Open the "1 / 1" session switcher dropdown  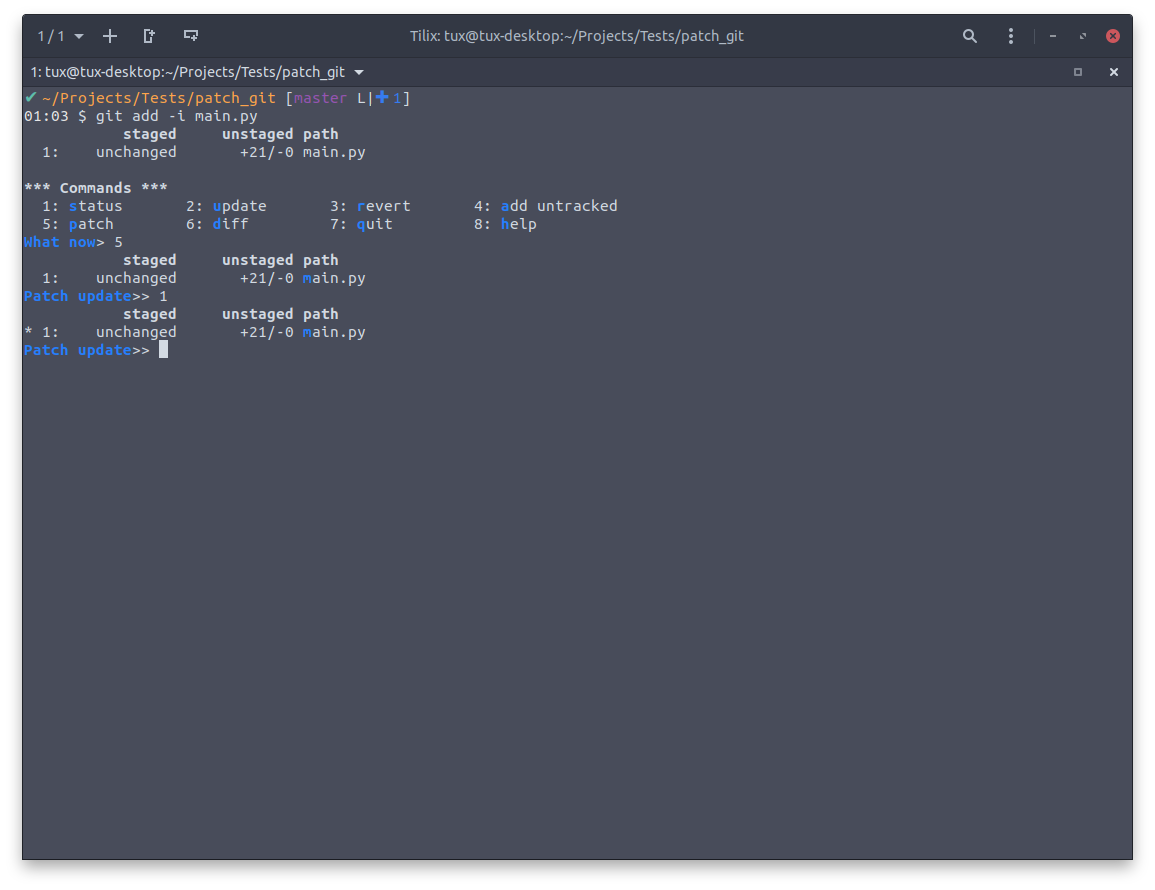pyautogui.click(x=60, y=36)
